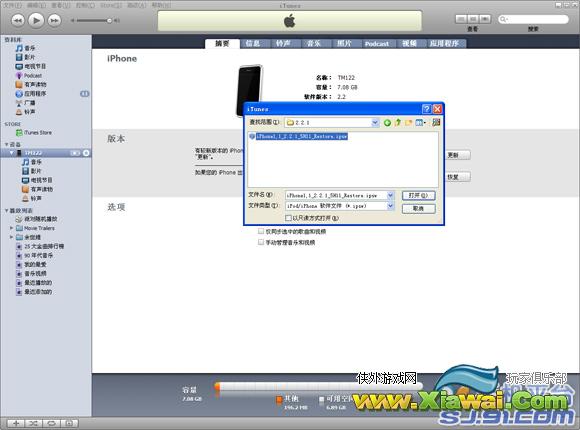Expand the Movie Trailers folder

pyautogui.click(x=11, y=228)
